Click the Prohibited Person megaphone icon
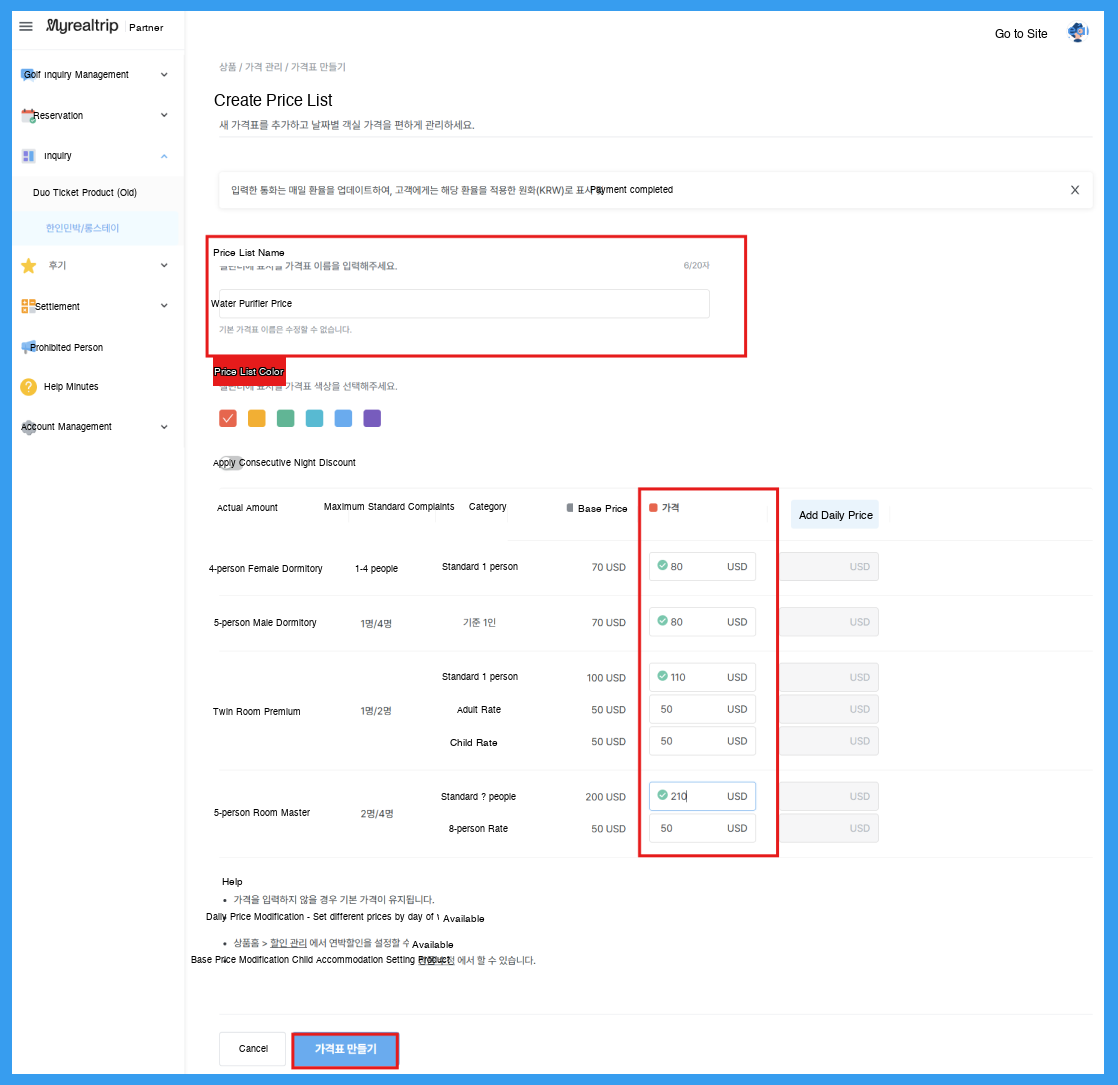 [x=28, y=347]
